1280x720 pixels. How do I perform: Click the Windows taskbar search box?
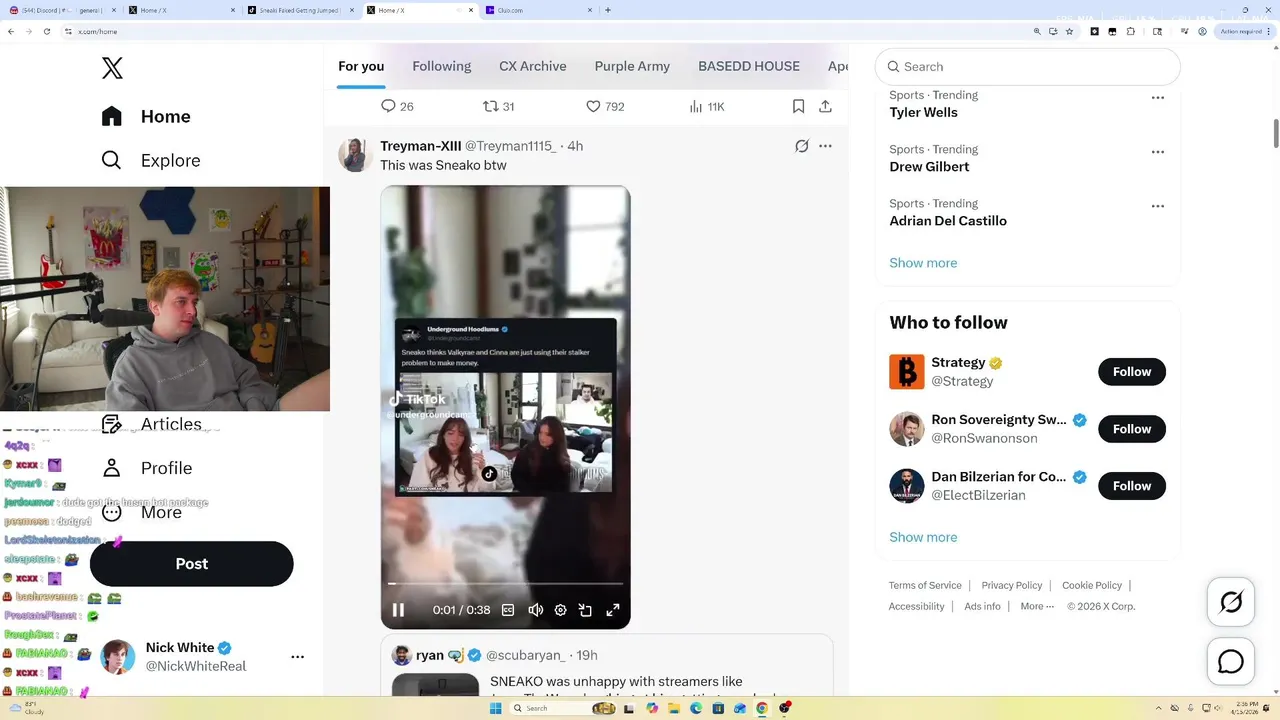point(564,708)
